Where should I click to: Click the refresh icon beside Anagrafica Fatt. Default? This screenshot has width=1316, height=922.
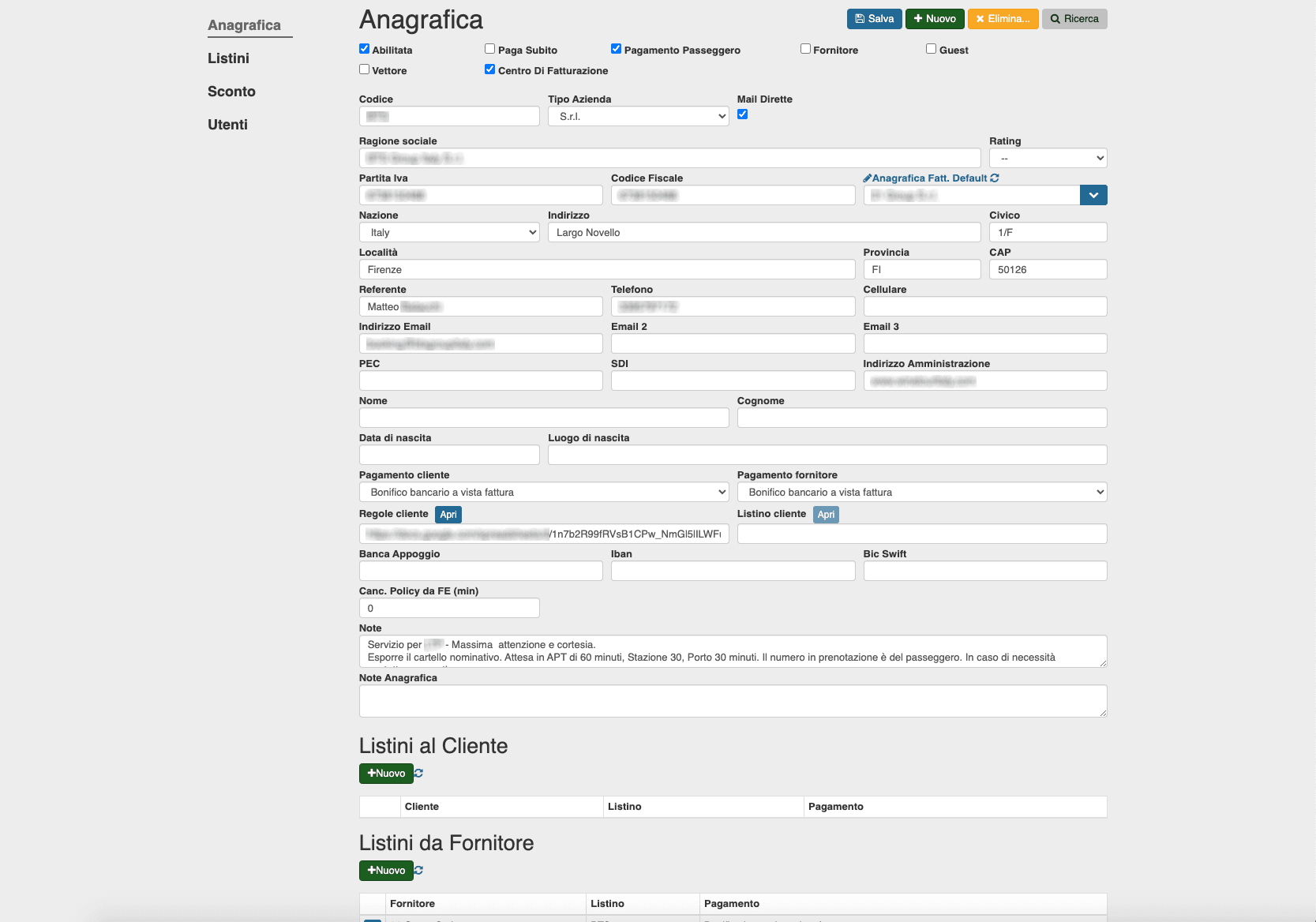tap(995, 178)
